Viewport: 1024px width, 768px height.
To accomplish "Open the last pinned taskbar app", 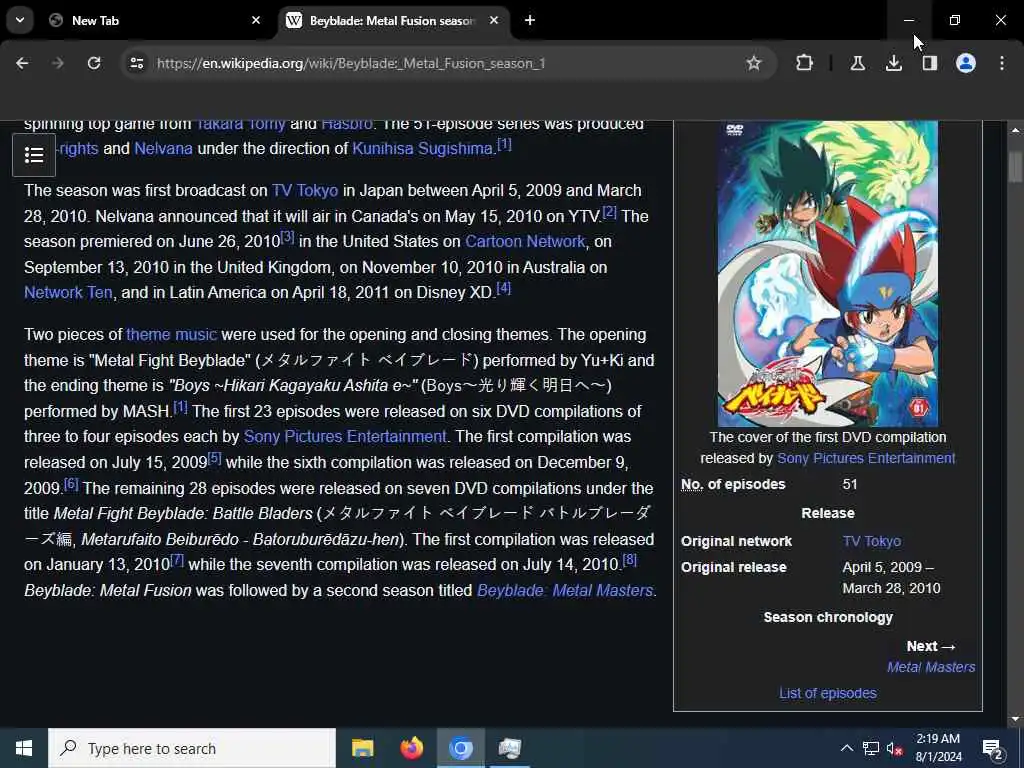I will pyautogui.click(x=509, y=748).
